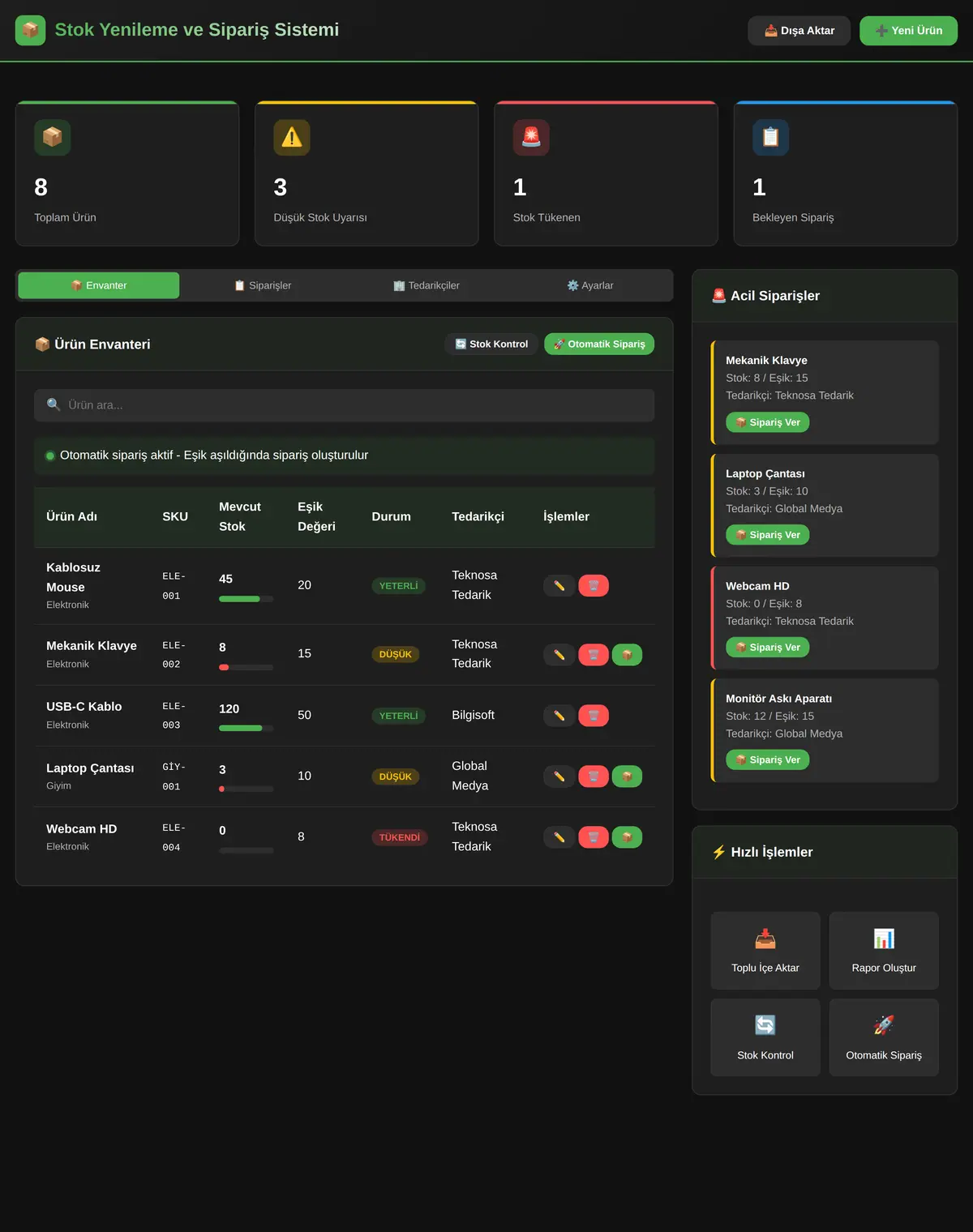Image resolution: width=973 pixels, height=1232 pixels.
Task: Click Sipariş Ver for Monitör Askı Aparatı
Action: 767,759
